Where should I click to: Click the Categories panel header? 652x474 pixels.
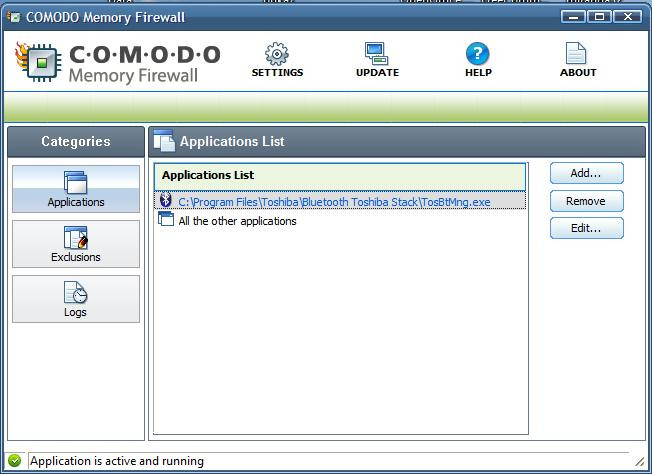(76, 142)
